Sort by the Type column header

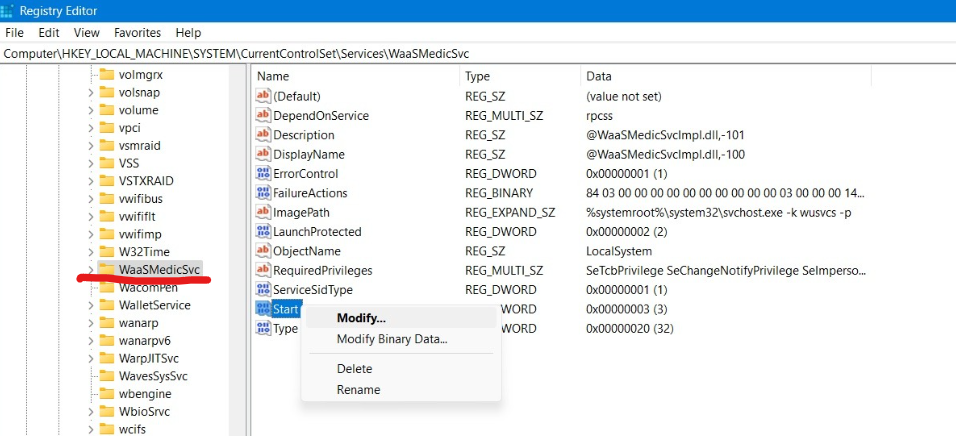[x=520, y=76]
